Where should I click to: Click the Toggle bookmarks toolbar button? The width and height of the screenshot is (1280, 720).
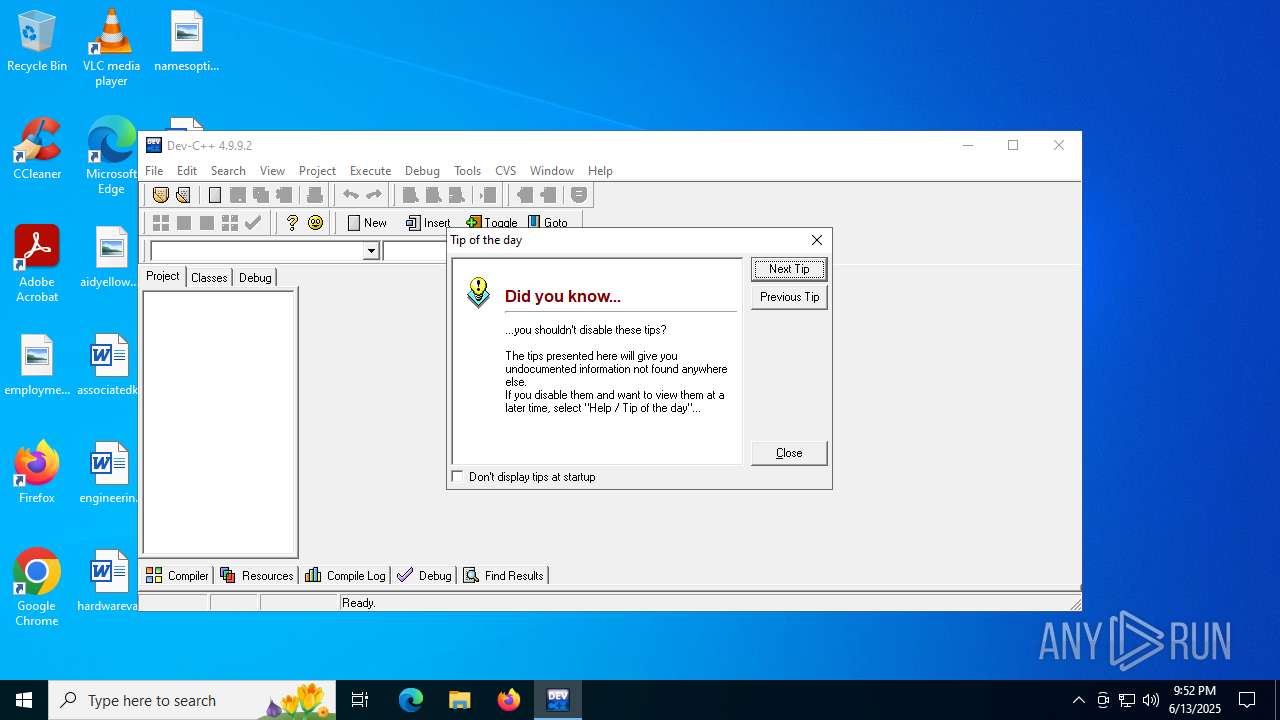(491, 223)
